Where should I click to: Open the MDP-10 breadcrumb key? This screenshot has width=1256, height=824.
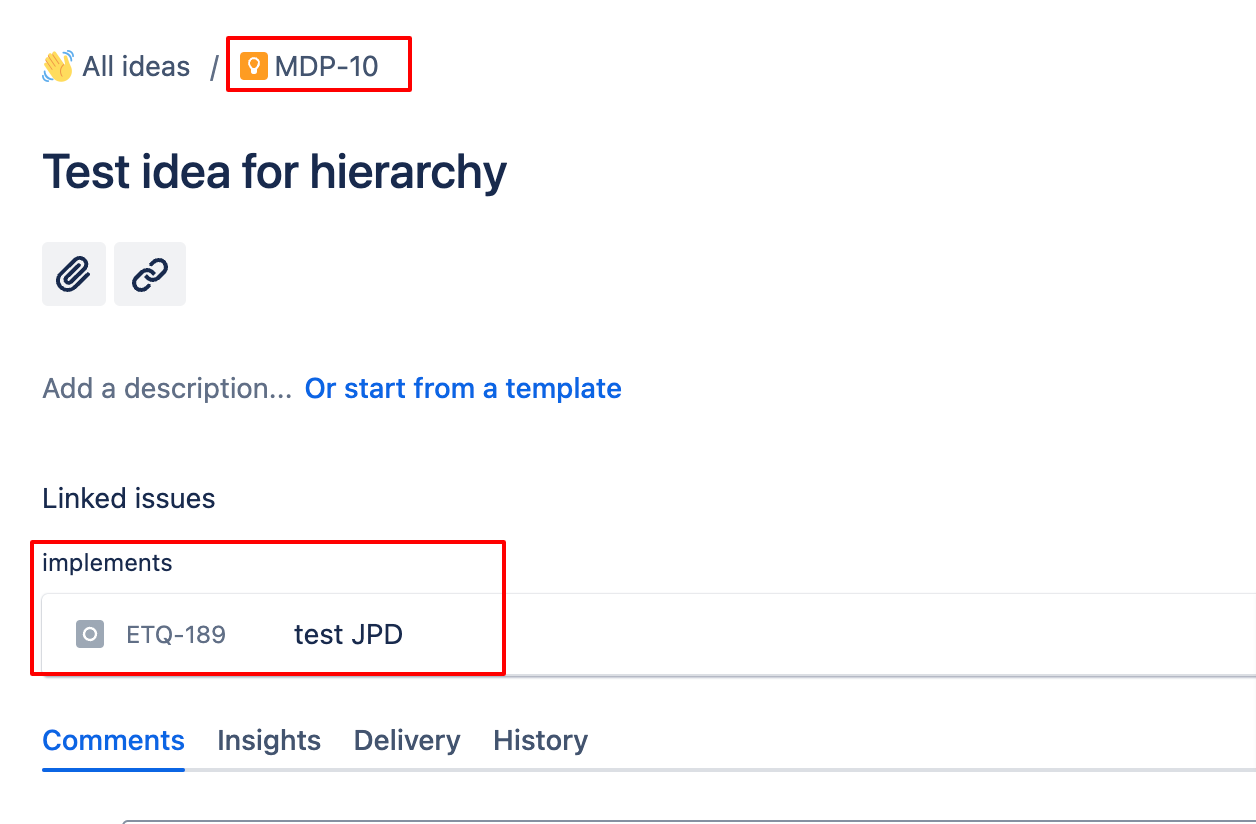(x=327, y=67)
